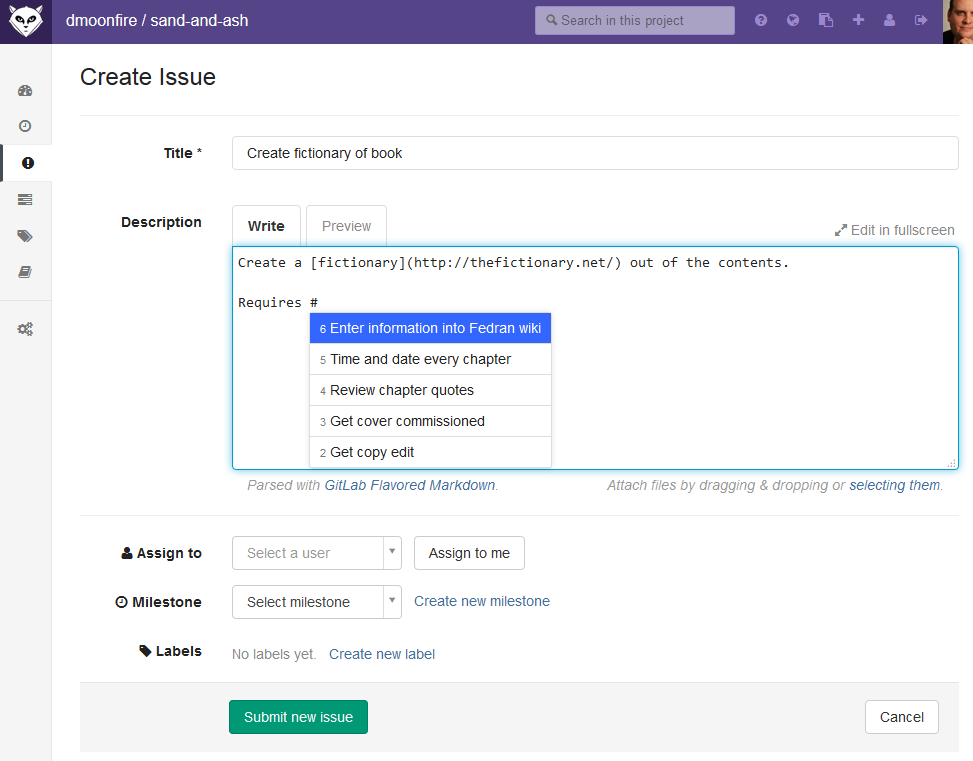
Task: Choose issue 5 Time and date every chapter
Action: tap(430, 359)
